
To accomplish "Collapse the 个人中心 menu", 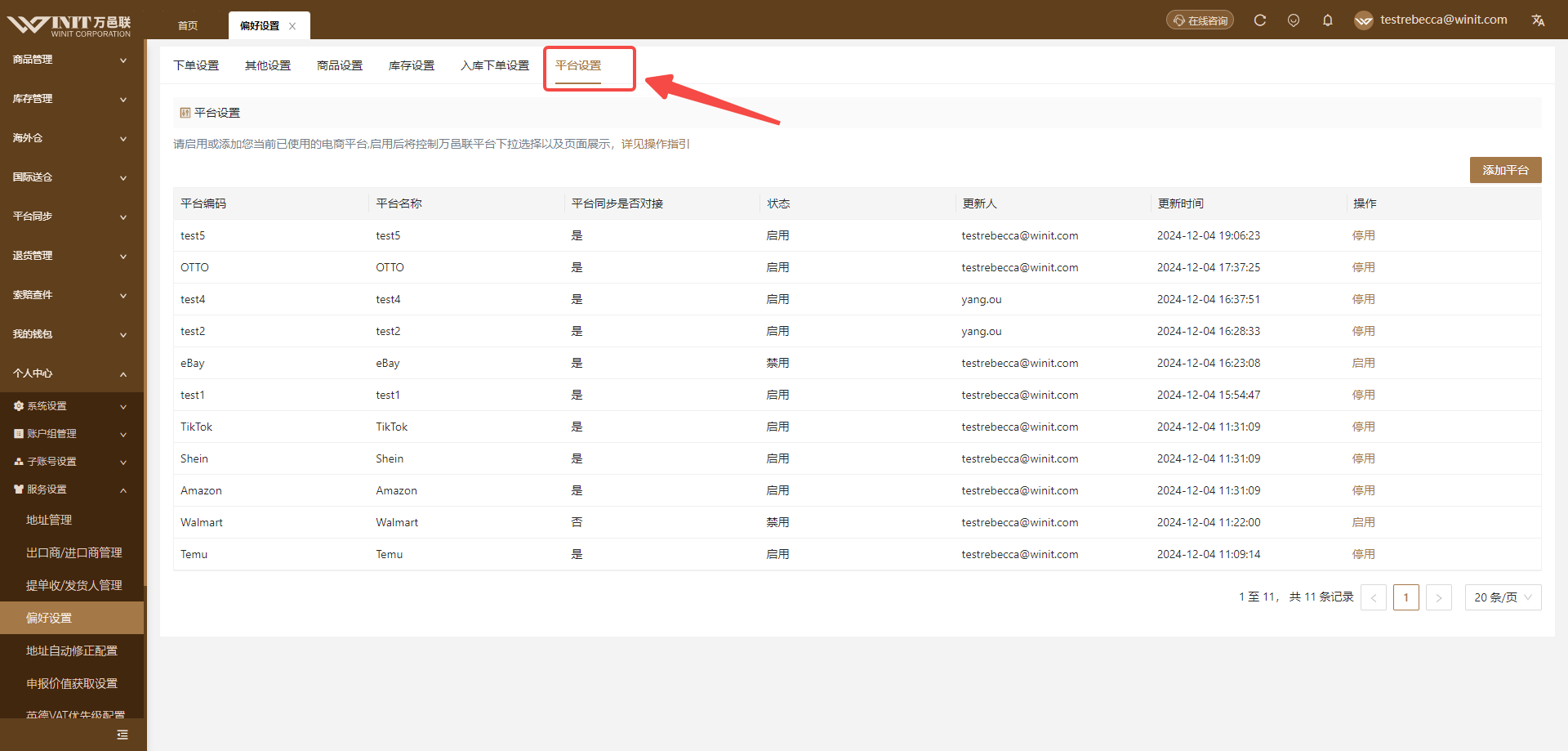I will tap(72, 373).
